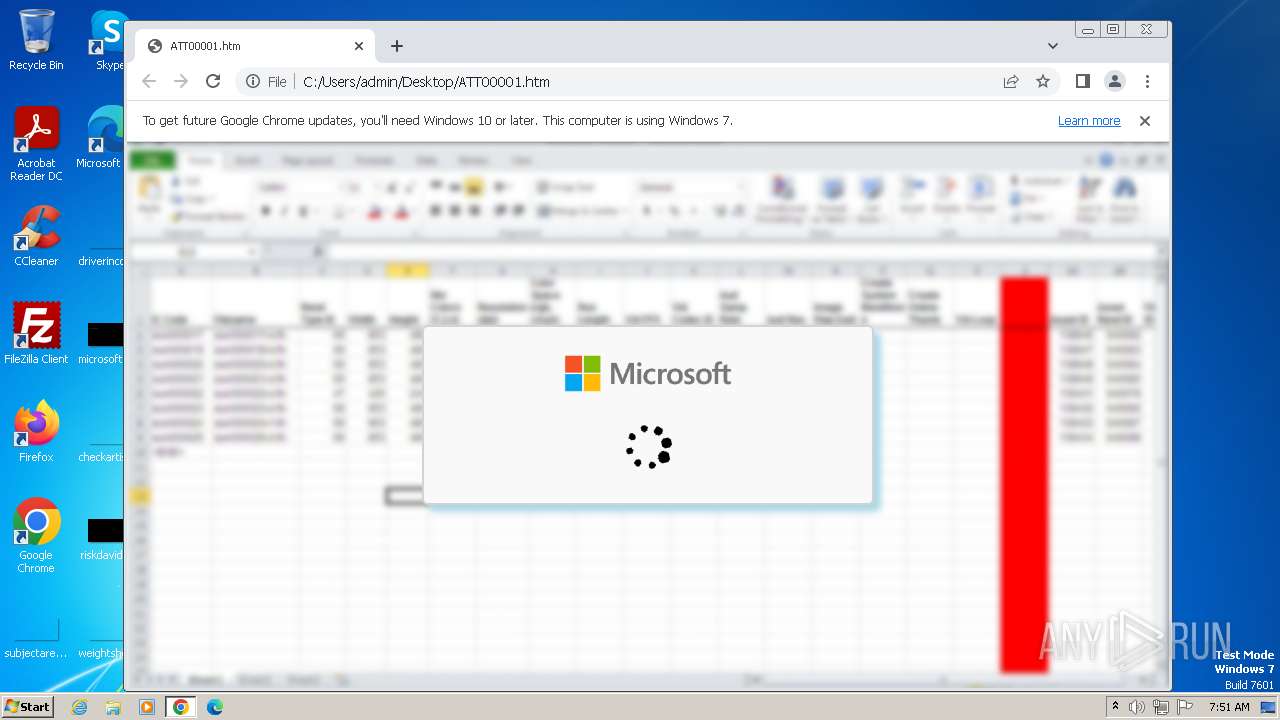Select the ATT00001.htm tab

tap(255, 46)
